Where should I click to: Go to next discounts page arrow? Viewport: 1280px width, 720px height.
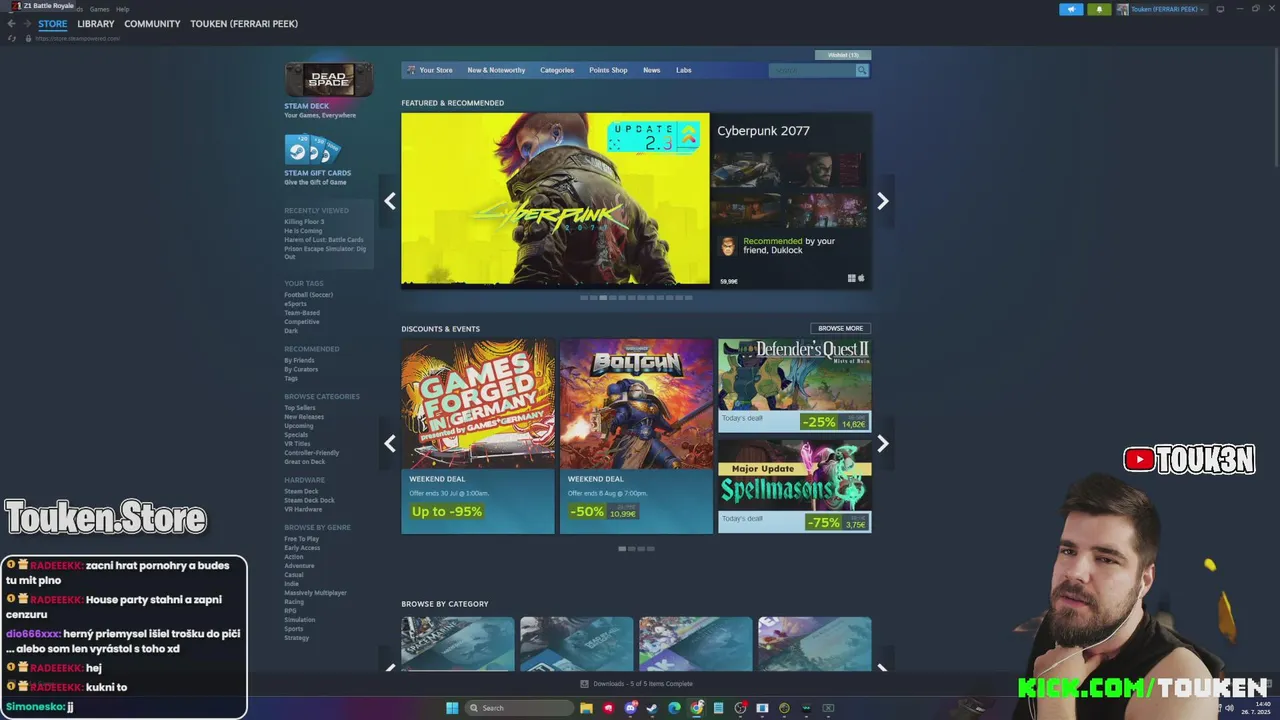click(x=882, y=444)
